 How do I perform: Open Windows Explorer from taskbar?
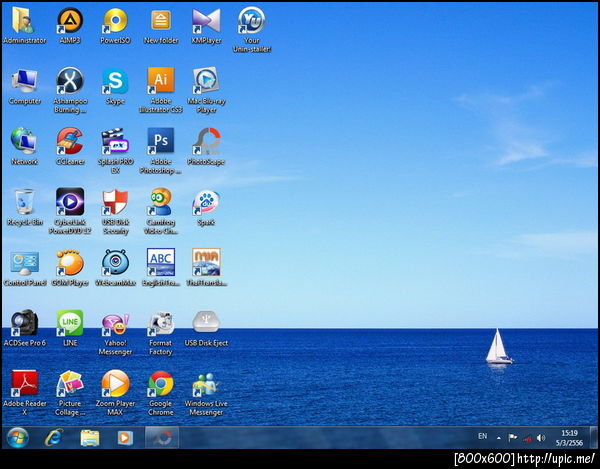pyautogui.click(x=90, y=438)
